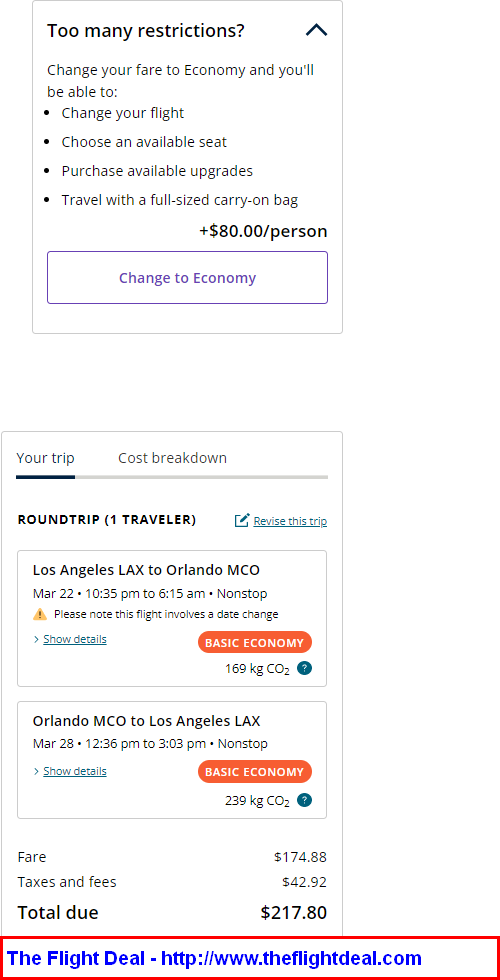The image size is (500, 980).
Task: Open The Flight Deal website banner link
Action: tap(214, 958)
